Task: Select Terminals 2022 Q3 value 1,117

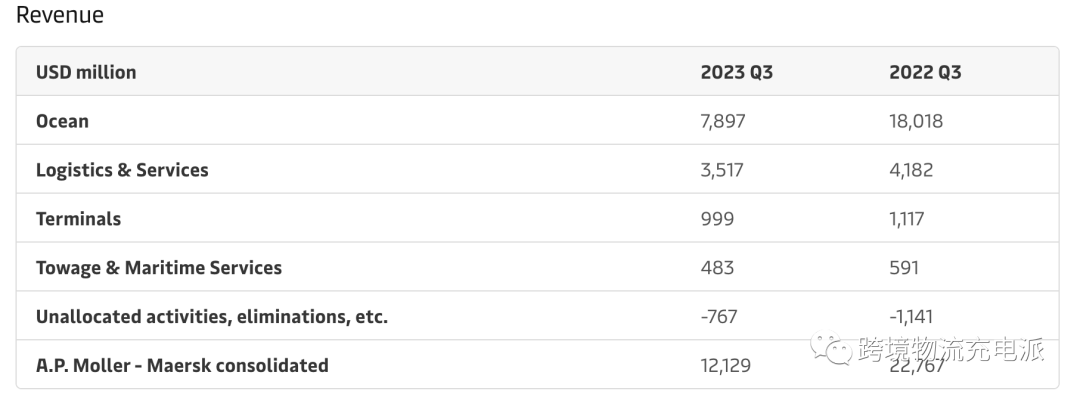Action: 906,219
